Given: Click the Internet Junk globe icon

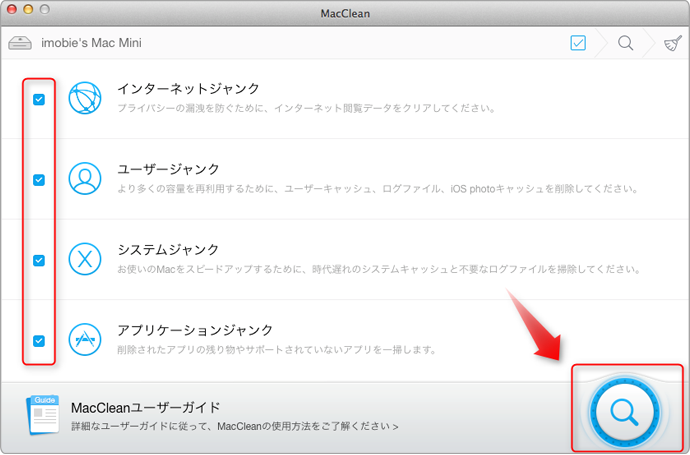Looking at the screenshot, I should click(85, 98).
